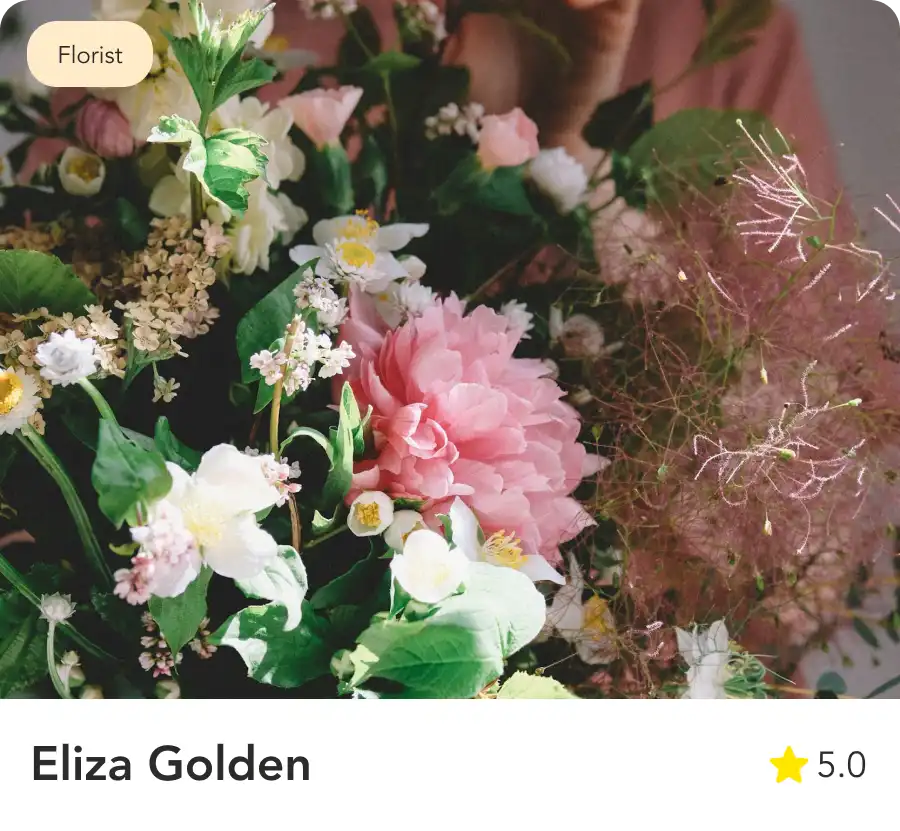The image size is (900, 831).
Task: Open Eliza Golden's profile name
Action: pos(171,764)
